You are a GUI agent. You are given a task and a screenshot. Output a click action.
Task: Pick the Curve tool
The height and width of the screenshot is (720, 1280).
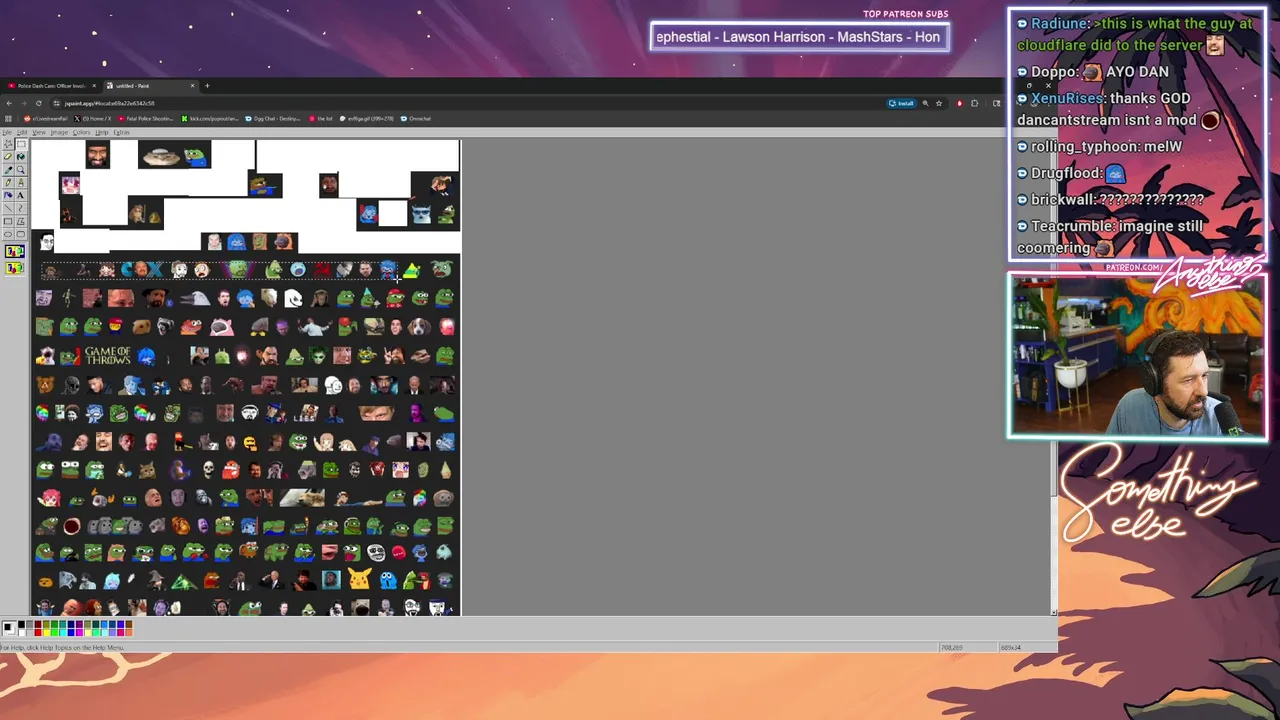21,208
